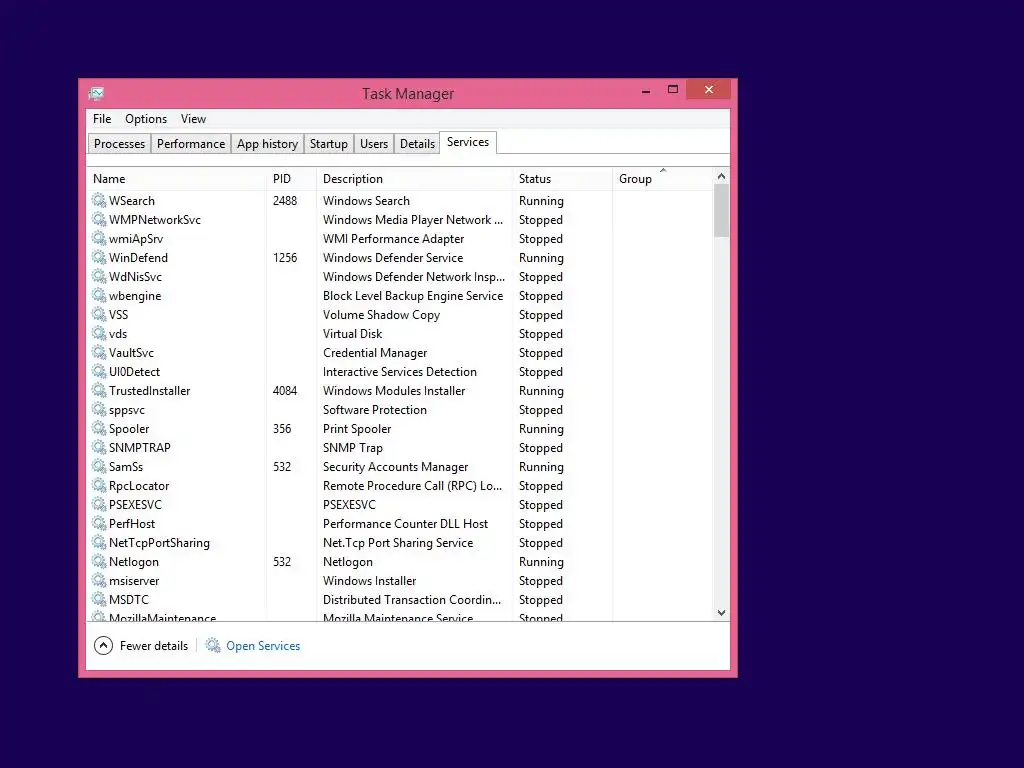Switch to the Details tab
The image size is (1024, 768).
pyautogui.click(x=417, y=144)
